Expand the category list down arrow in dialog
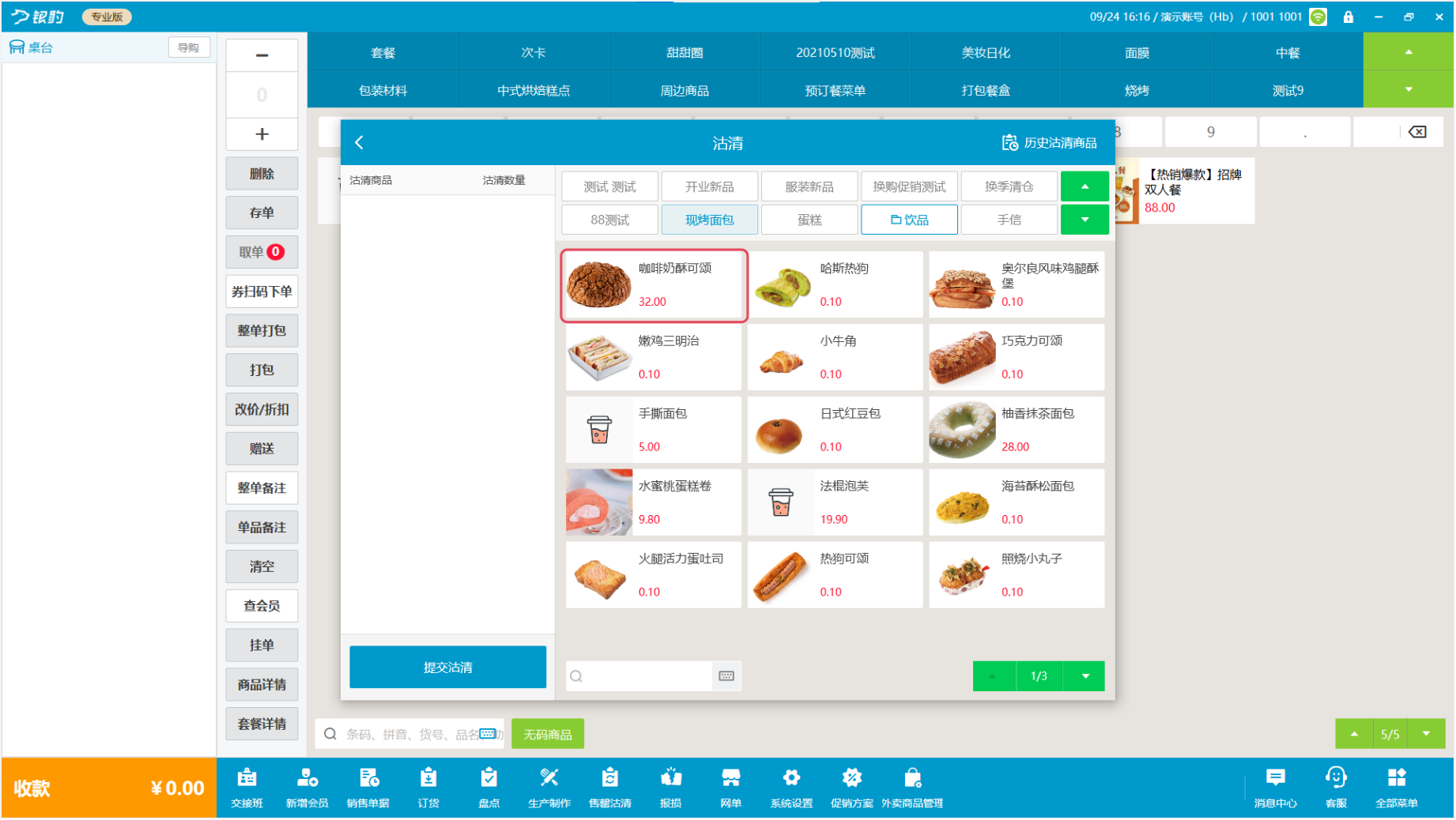The width and height of the screenshot is (1456, 820). (1084, 220)
